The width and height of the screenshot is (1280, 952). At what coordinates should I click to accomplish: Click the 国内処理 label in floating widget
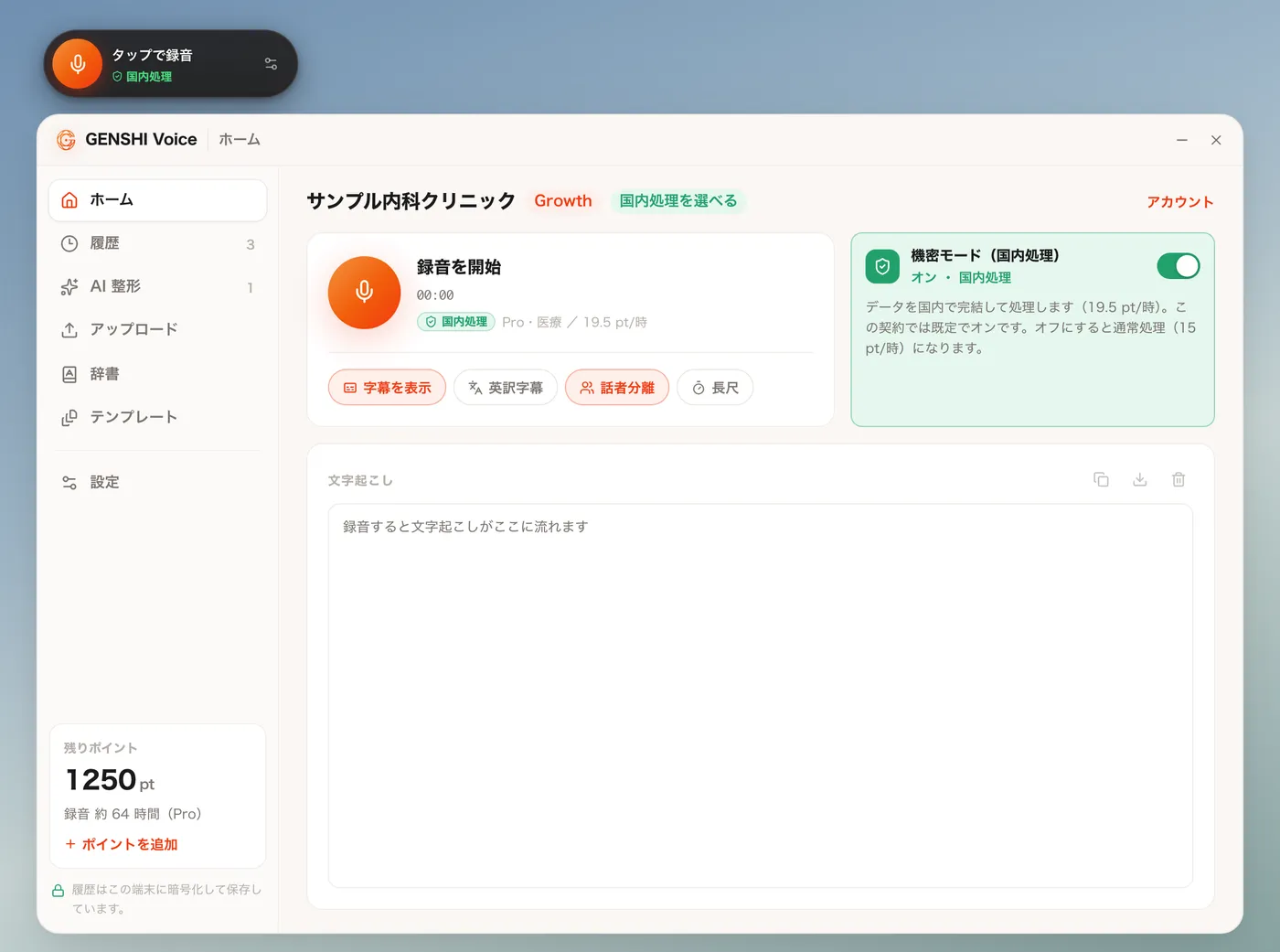(143, 77)
